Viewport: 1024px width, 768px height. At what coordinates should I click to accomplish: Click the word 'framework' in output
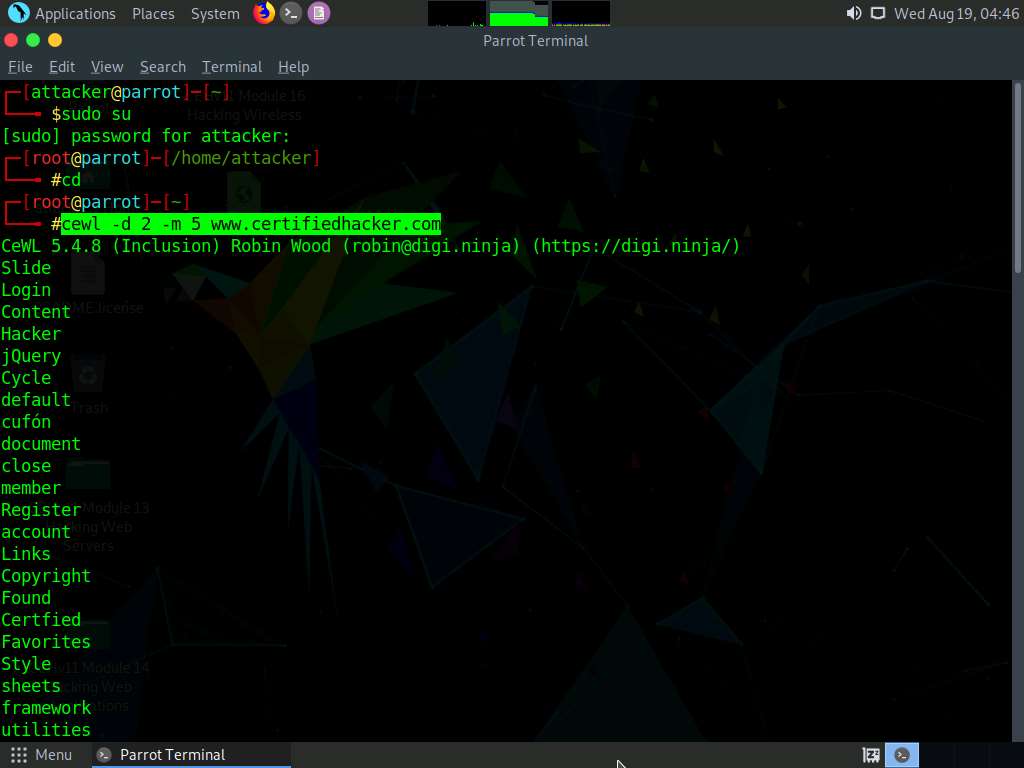[x=46, y=708]
